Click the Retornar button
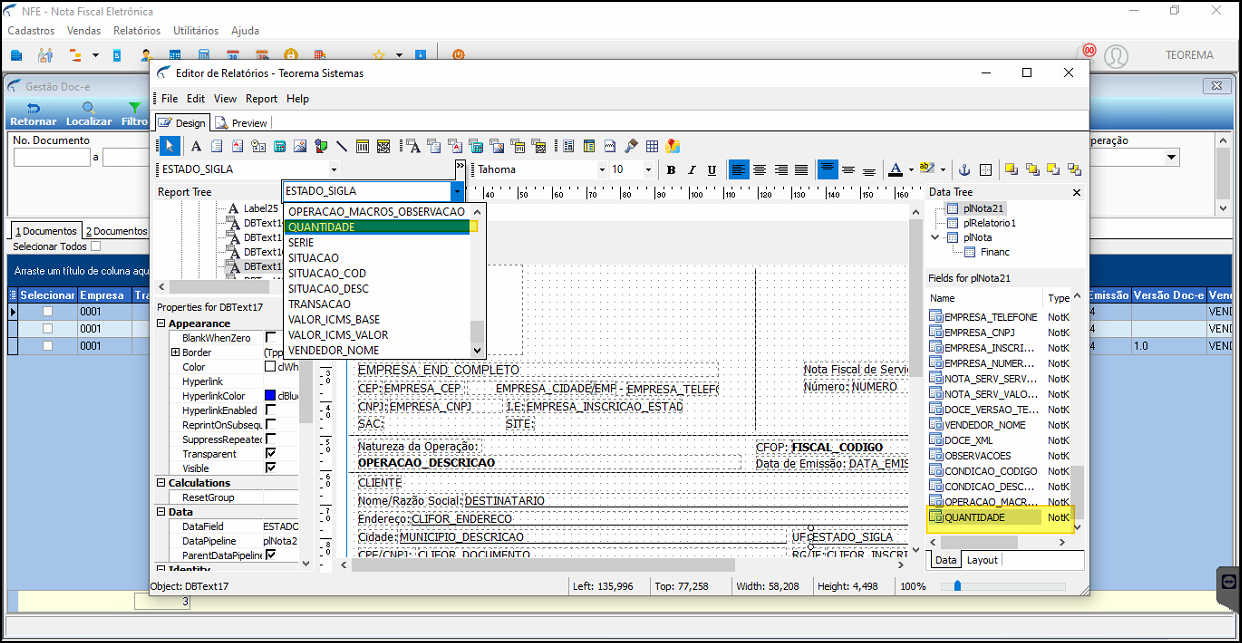 [33, 114]
